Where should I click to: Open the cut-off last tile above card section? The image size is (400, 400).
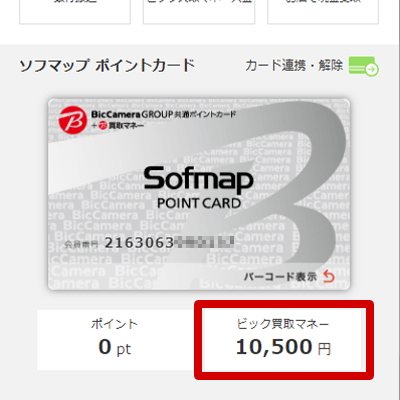point(323,12)
